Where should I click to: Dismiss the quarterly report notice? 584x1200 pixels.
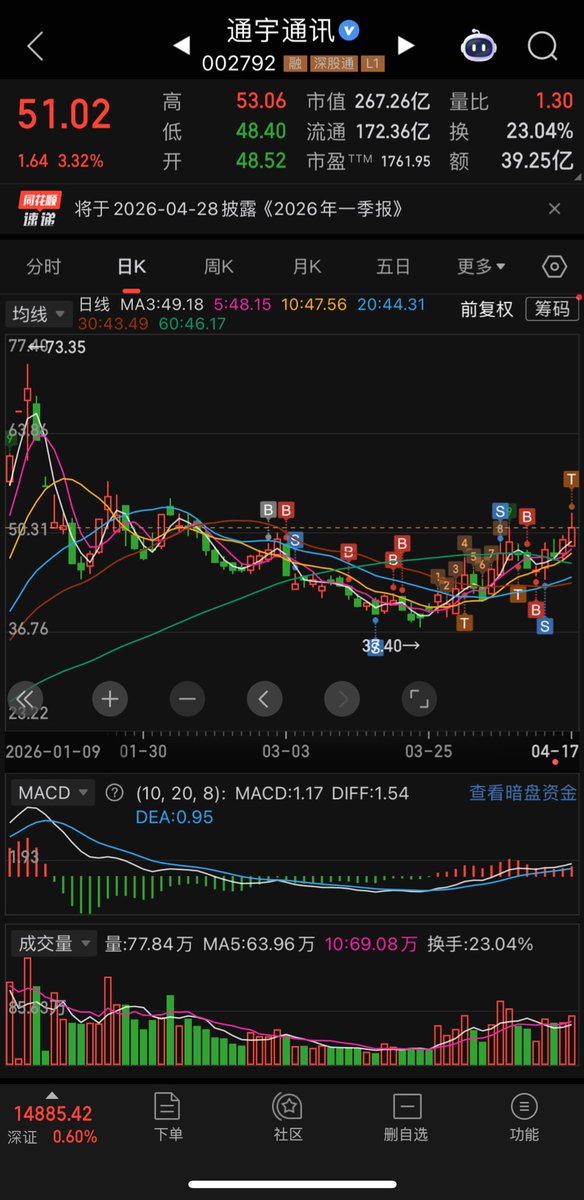tap(555, 209)
